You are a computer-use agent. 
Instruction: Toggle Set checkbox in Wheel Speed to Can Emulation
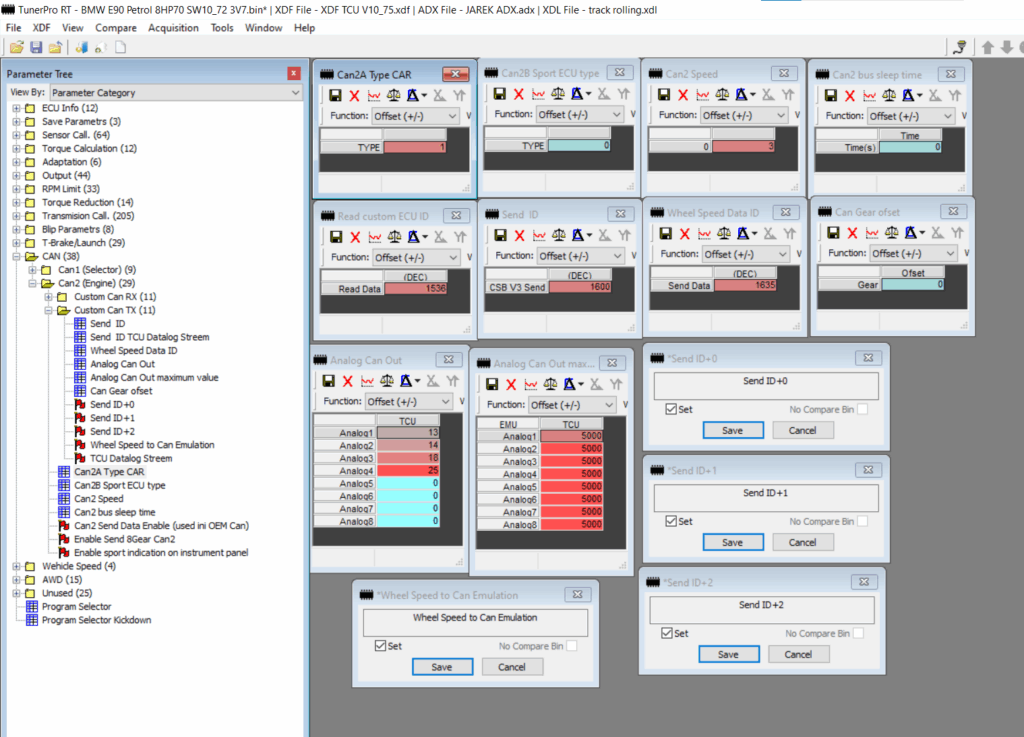pos(380,646)
